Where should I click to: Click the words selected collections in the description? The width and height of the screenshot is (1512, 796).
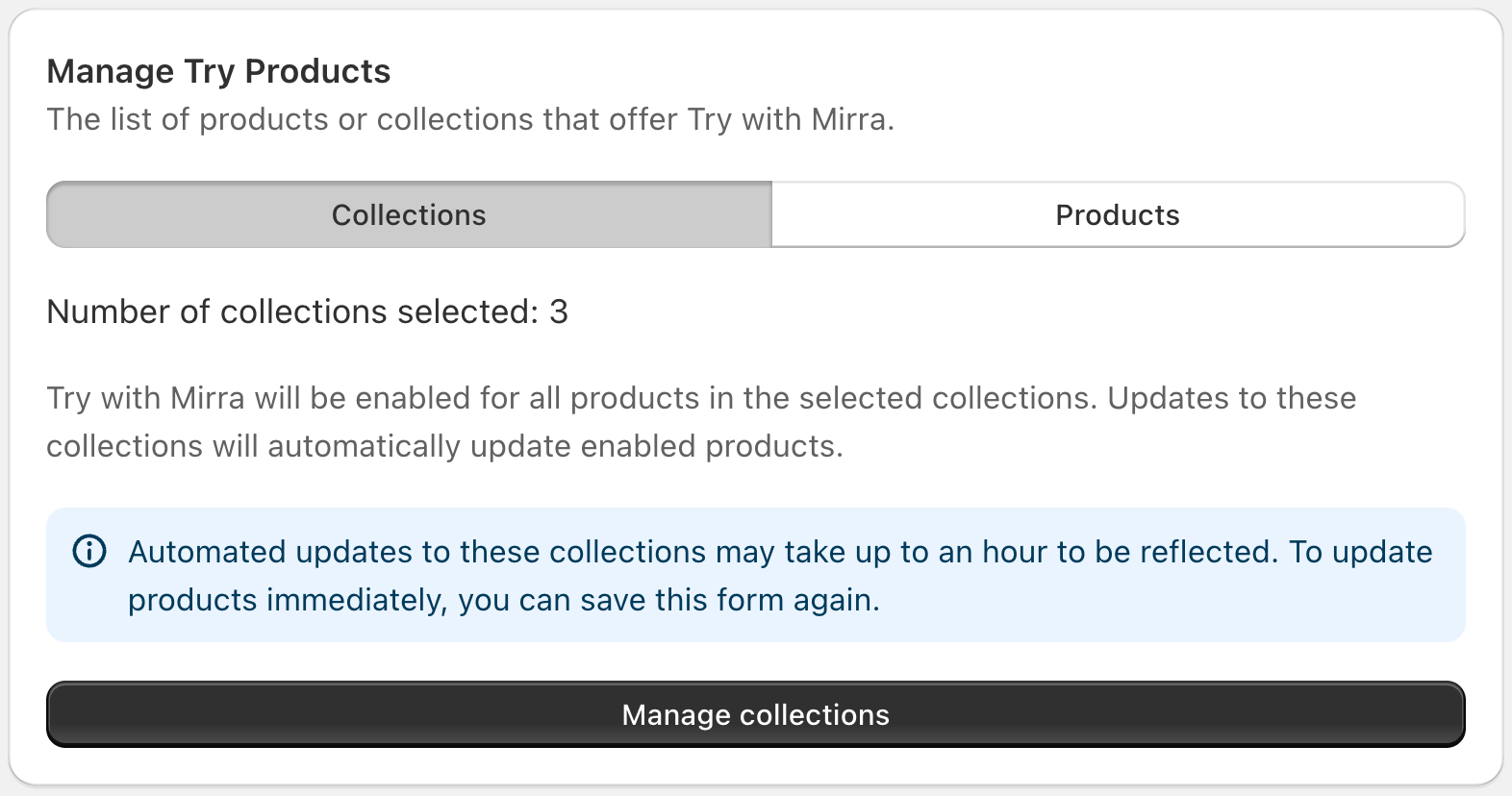[947, 398]
